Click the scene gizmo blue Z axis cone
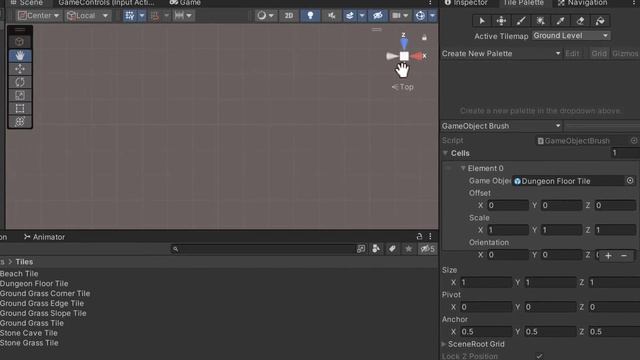640x360 pixels. 404,43
